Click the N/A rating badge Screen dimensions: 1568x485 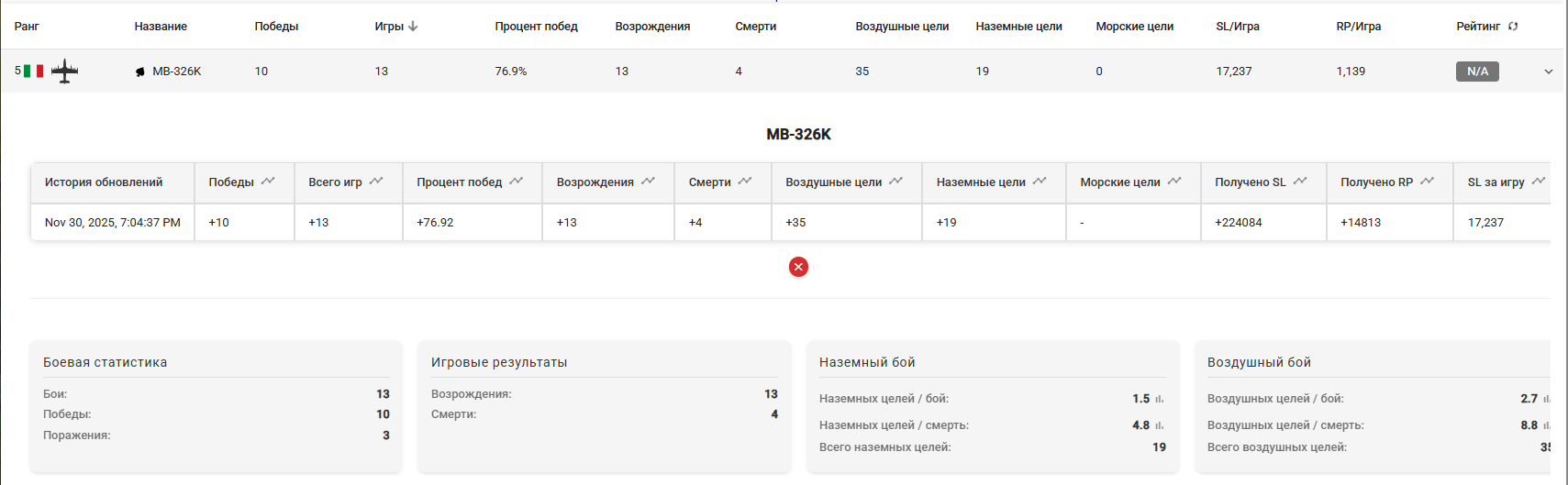point(1477,72)
